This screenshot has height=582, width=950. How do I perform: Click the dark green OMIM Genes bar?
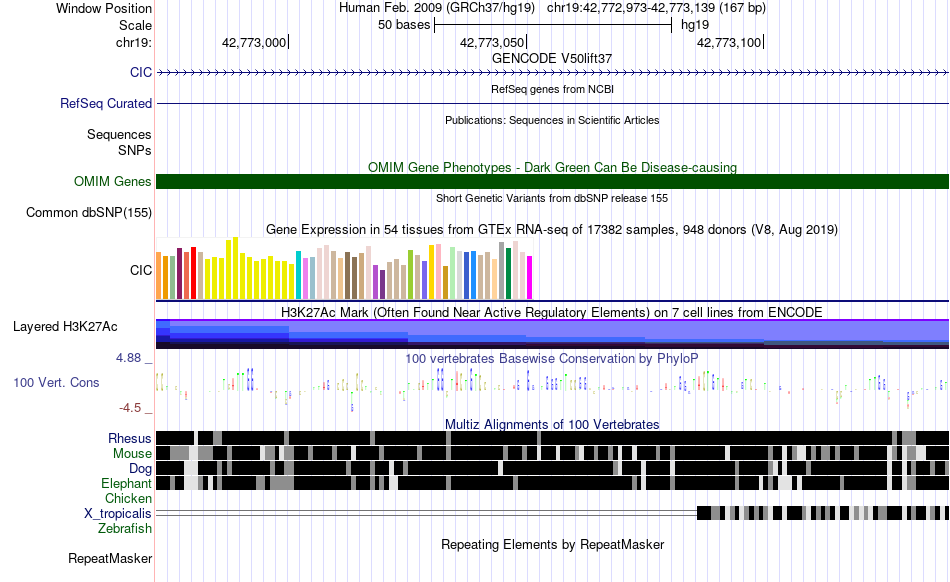coord(553,181)
